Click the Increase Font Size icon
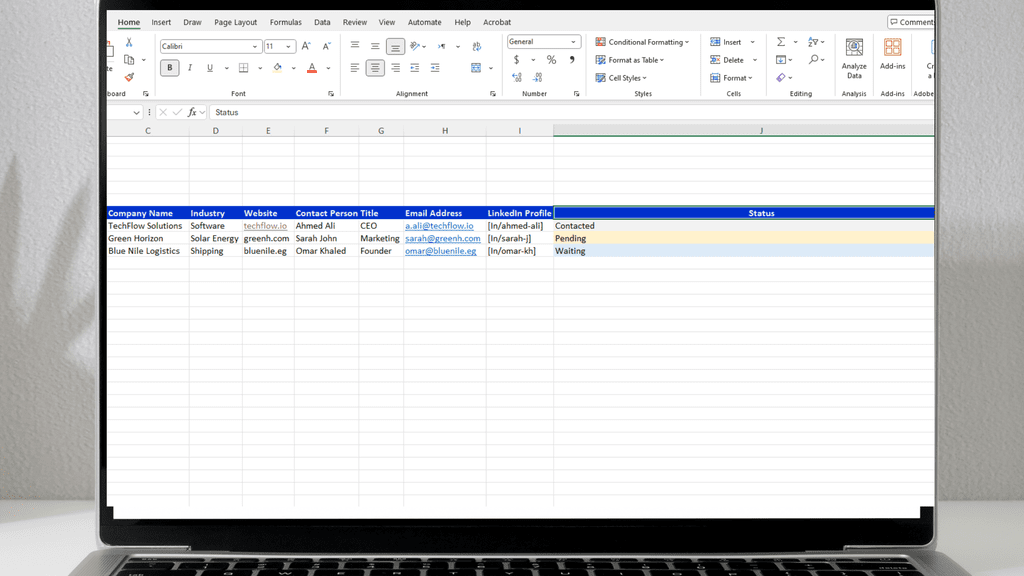 pyautogui.click(x=306, y=46)
